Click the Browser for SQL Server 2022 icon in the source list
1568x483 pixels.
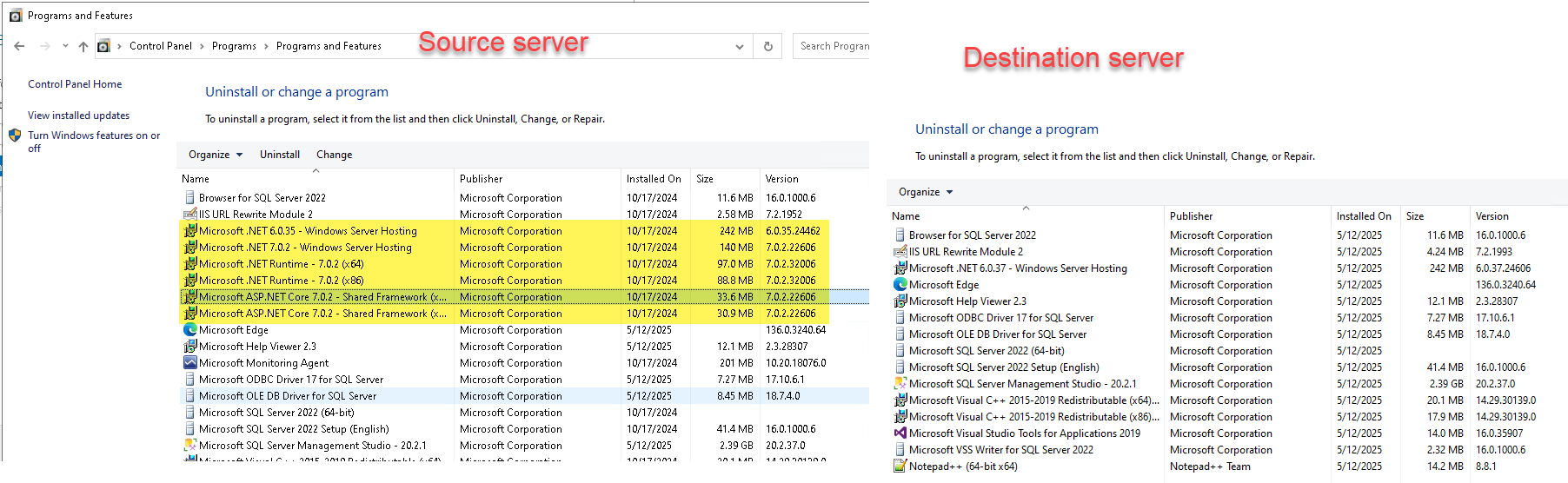(x=190, y=198)
